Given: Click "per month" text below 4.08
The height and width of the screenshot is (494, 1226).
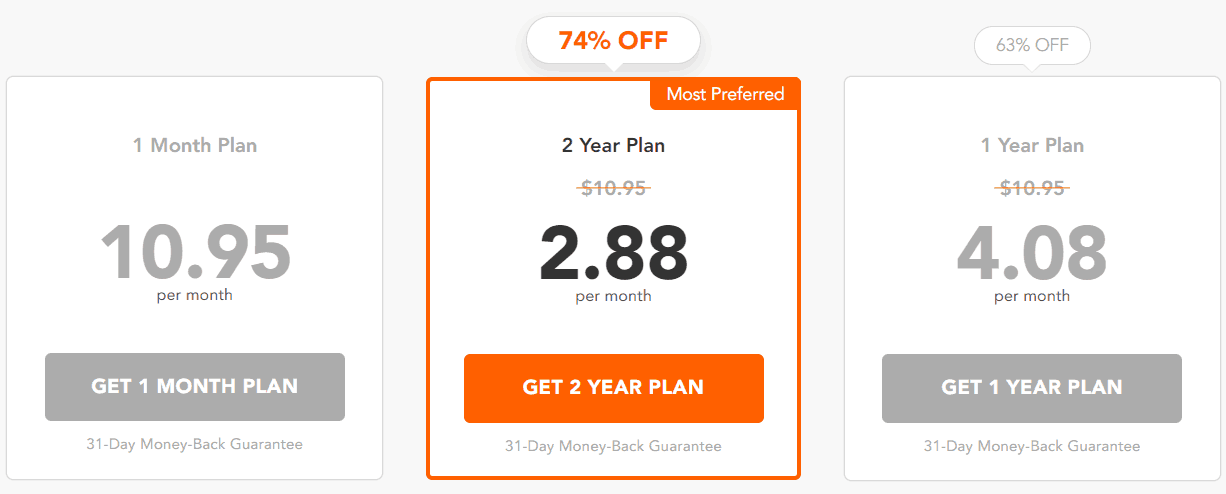Looking at the screenshot, I should click(x=1032, y=296).
